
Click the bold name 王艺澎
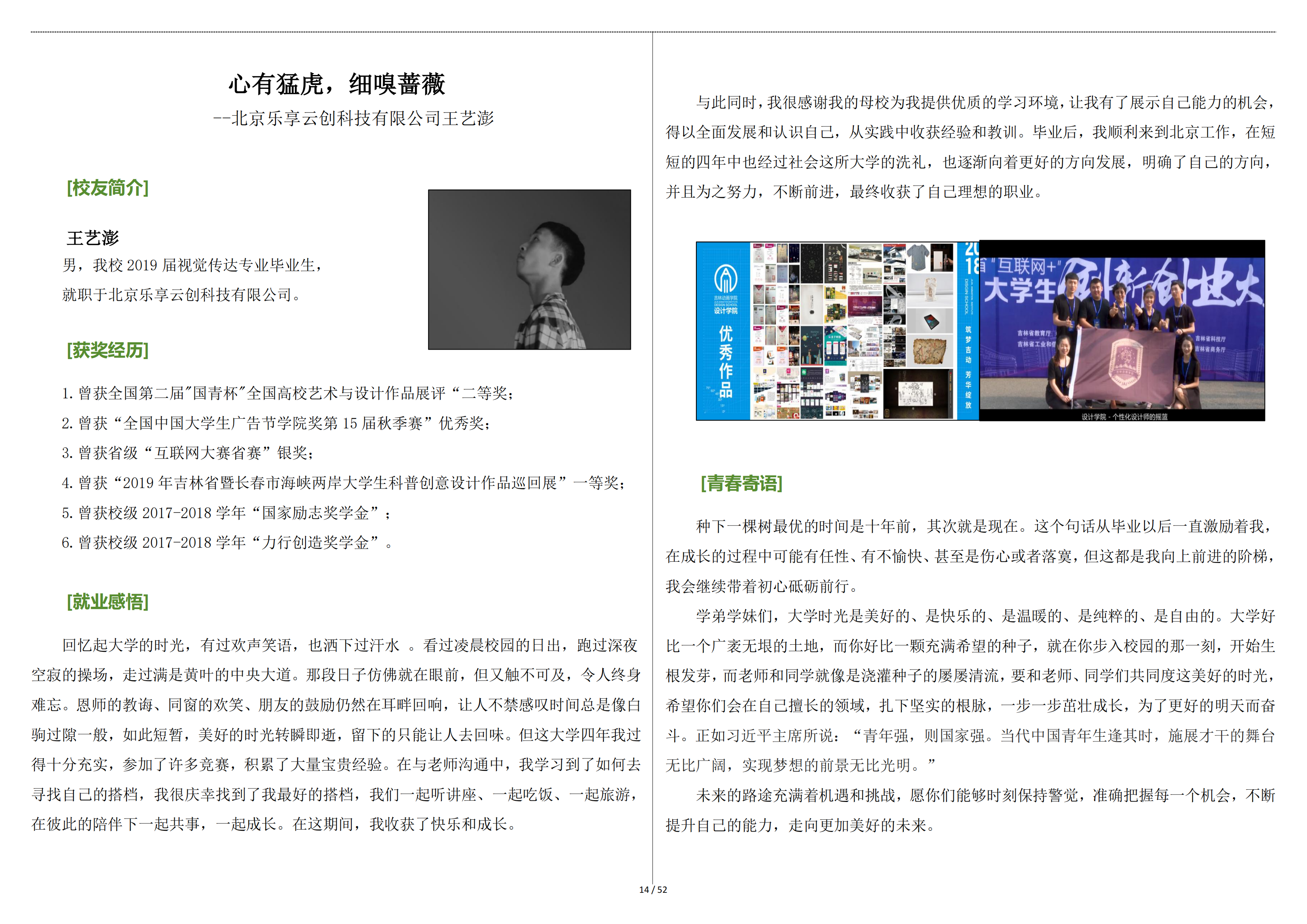coord(93,238)
